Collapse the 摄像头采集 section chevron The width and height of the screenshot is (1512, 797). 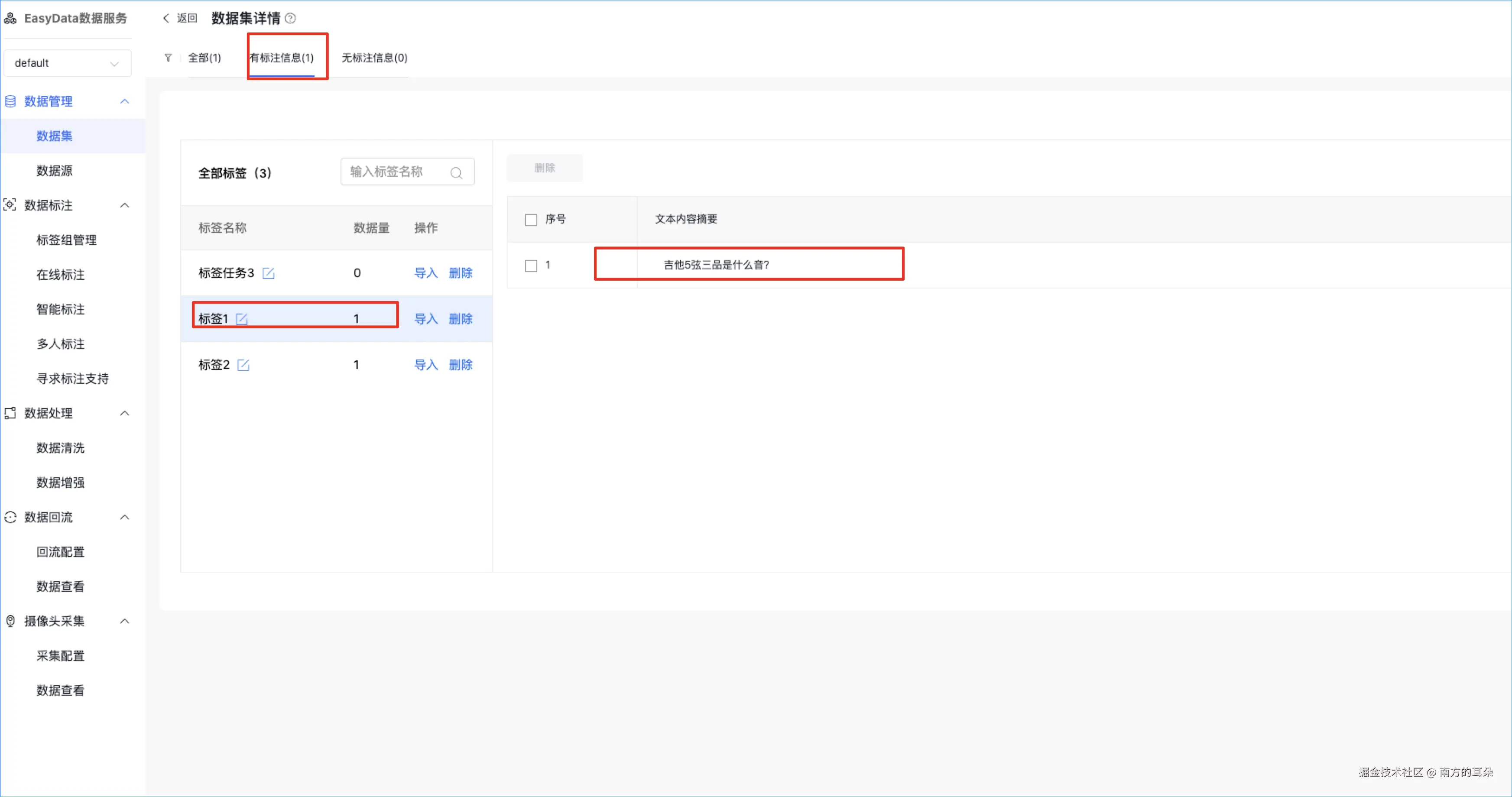click(124, 621)
